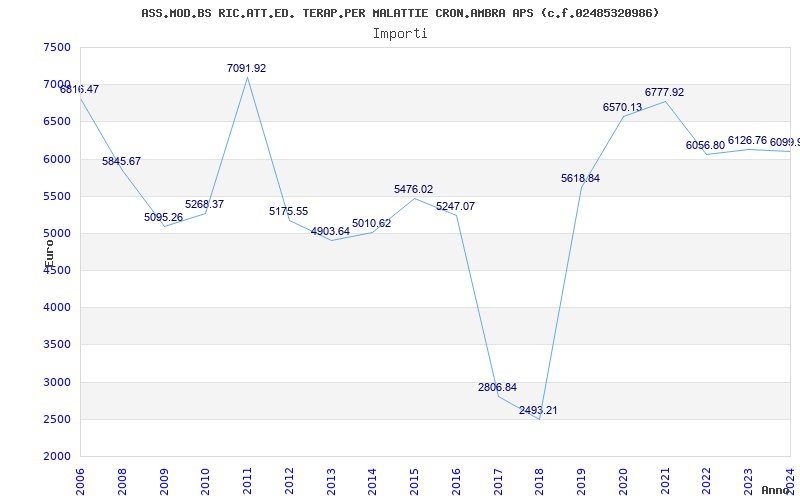Click the 2022 x-axis year label
The image size is (800, 500).
(707, 481)
